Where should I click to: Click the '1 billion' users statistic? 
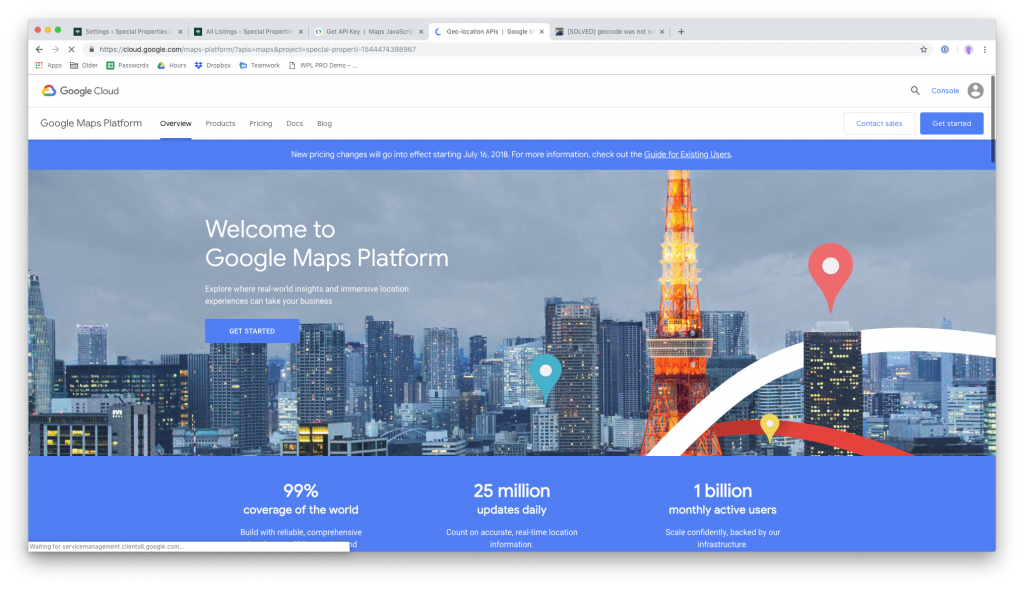point(722,491)
